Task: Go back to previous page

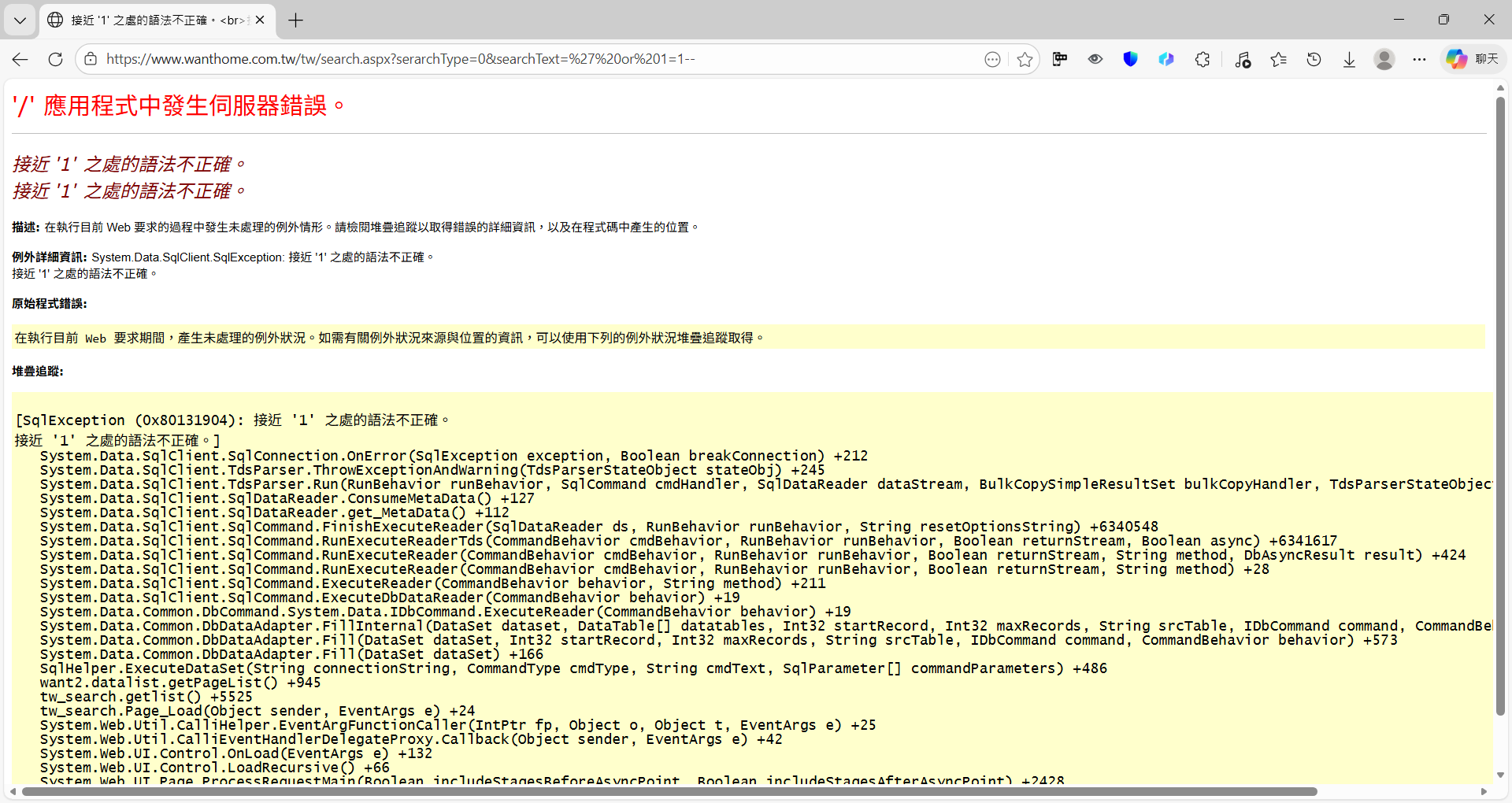Action: (20, 59)
